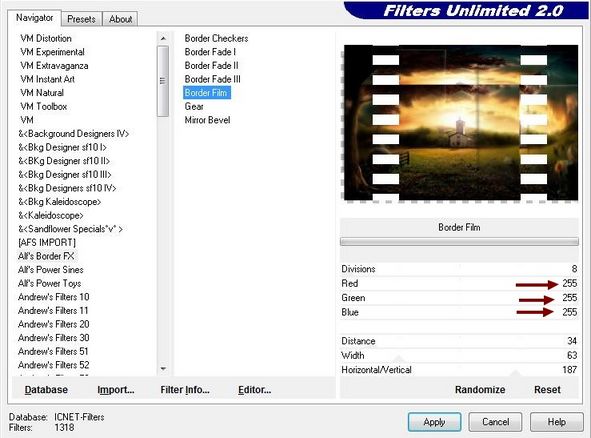Select the plain VM category
Screen dimensions: 591x438
pos(27,120)
